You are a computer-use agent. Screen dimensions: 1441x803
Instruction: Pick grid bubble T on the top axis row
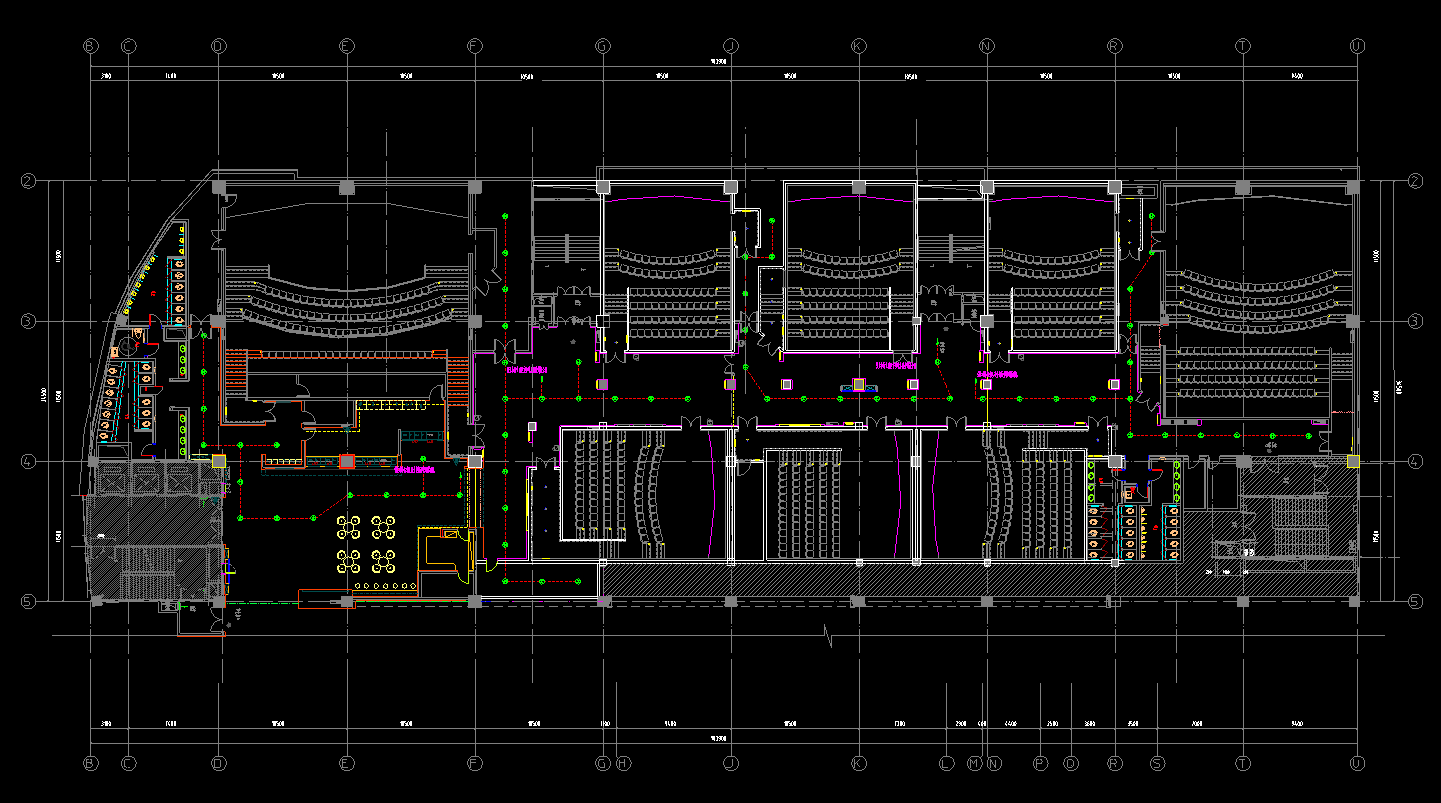(x=1243, y=46)
